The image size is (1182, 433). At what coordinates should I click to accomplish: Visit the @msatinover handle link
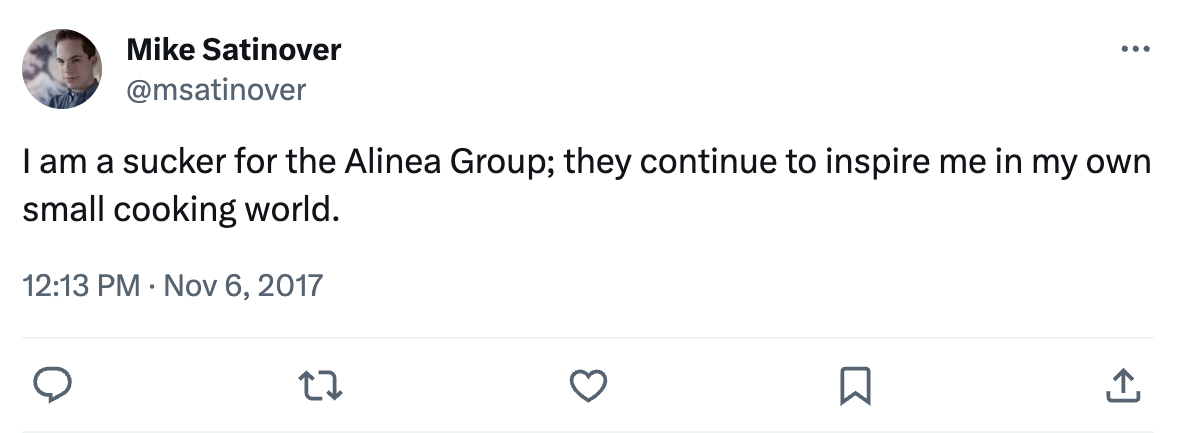tap(216, 90)
